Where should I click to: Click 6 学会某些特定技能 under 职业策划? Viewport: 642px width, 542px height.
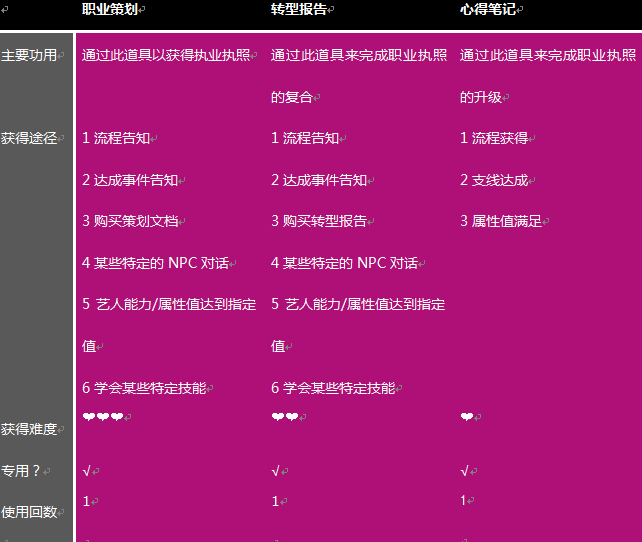point(144,388)
